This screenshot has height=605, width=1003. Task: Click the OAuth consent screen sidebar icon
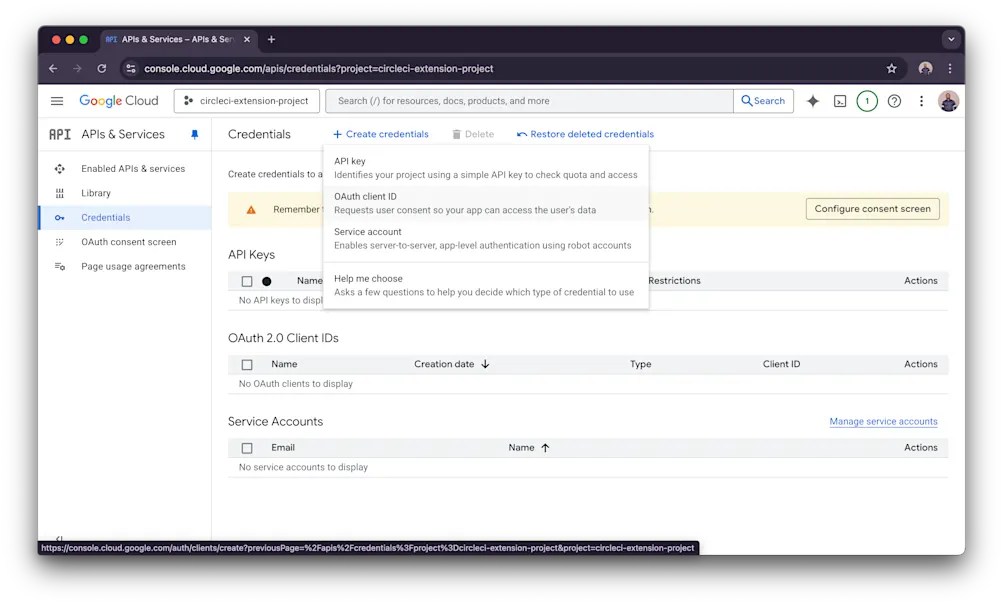(x=59, y=242)
